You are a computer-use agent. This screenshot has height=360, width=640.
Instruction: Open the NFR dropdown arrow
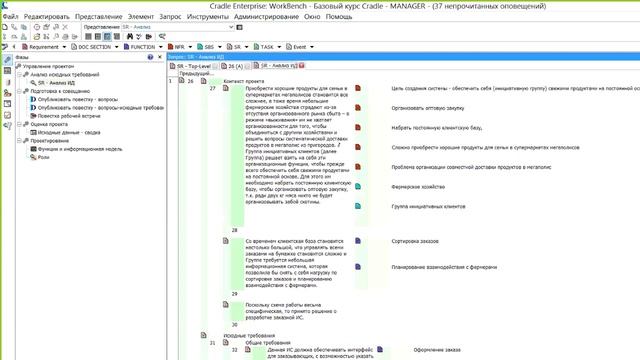(190, 47)
